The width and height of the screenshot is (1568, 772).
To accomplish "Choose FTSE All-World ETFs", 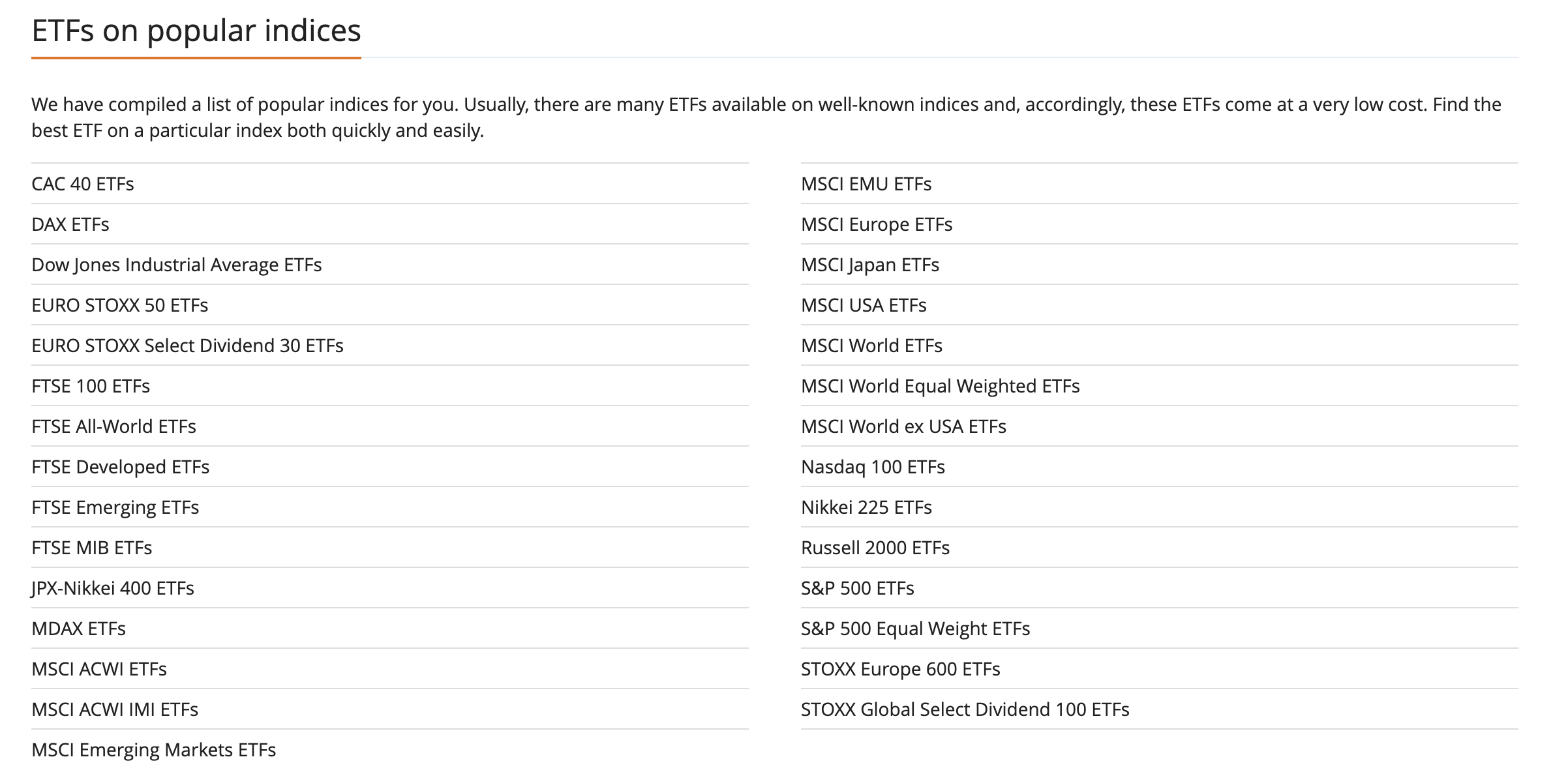I will [114, 426].
